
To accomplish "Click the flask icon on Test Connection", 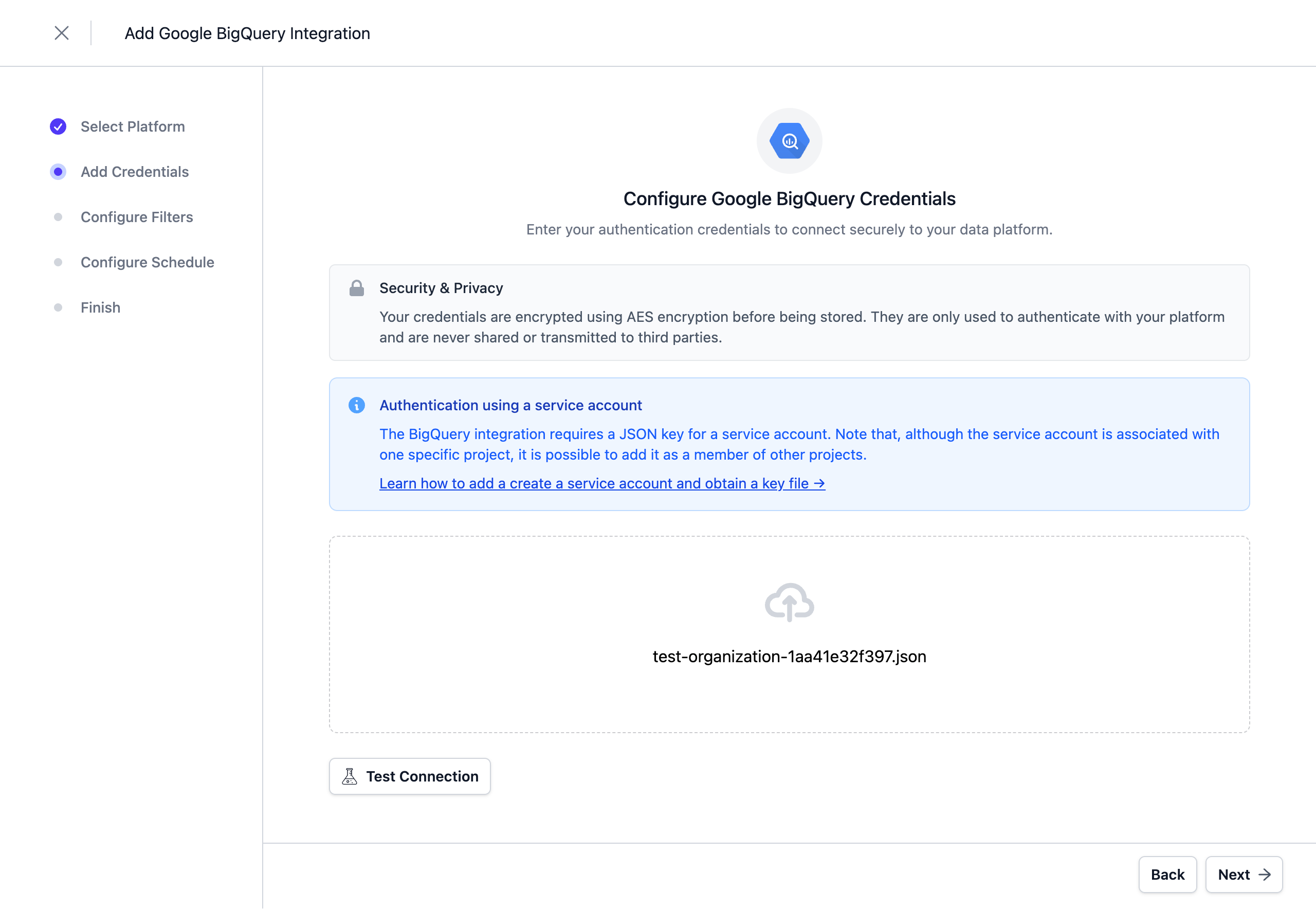I will [x=350, y=776].
